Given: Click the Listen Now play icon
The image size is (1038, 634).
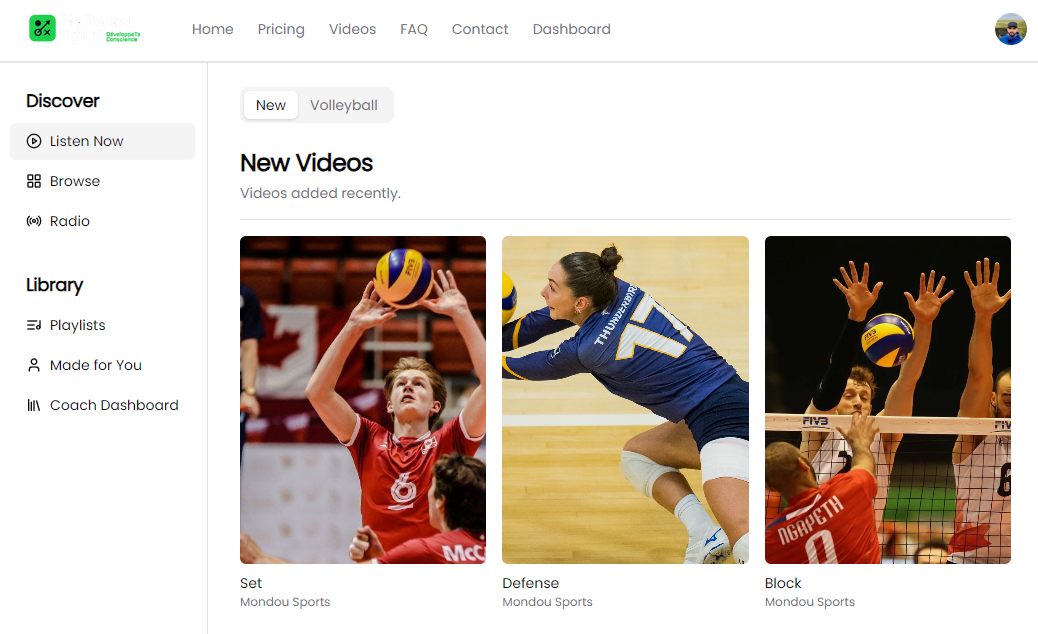Looking at the screenshot, I should 34,141.
